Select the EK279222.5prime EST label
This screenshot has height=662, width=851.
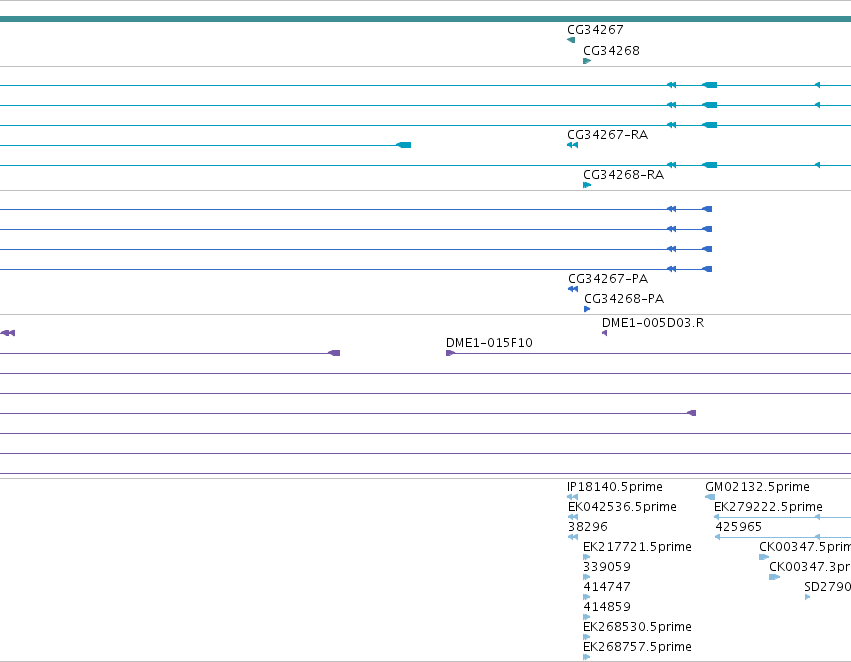pos(768,507)
